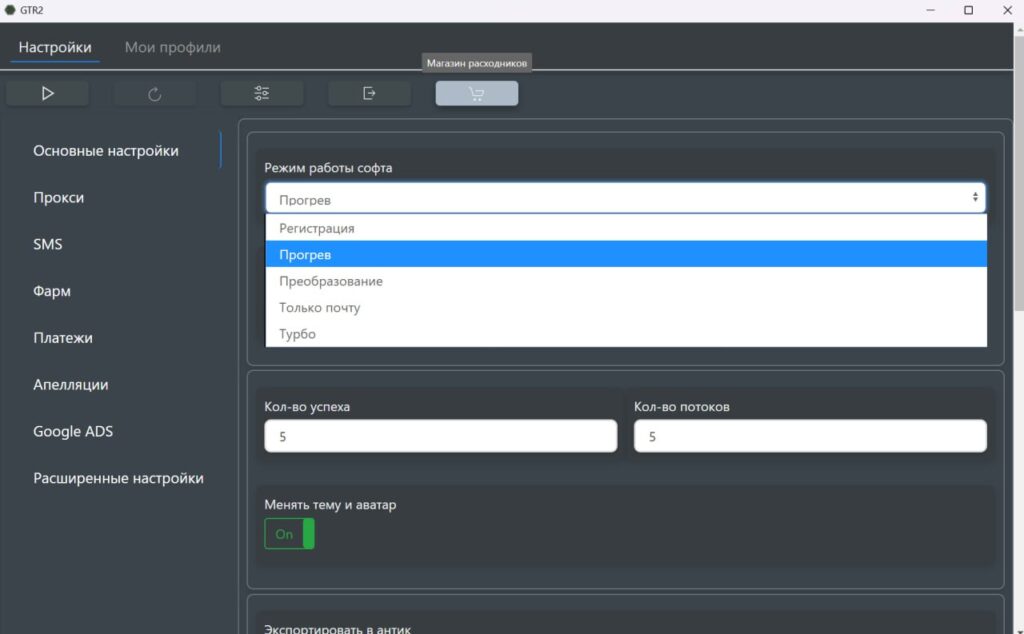The image size is (1024, 634).
Task: Open Расширенные настройки section
Action: point(118,479)
